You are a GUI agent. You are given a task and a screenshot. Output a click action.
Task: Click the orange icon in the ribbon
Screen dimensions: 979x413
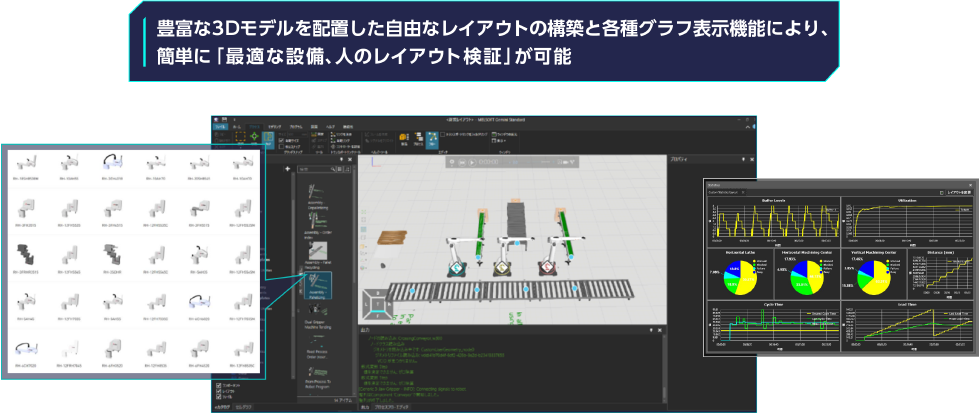point(404,137)
